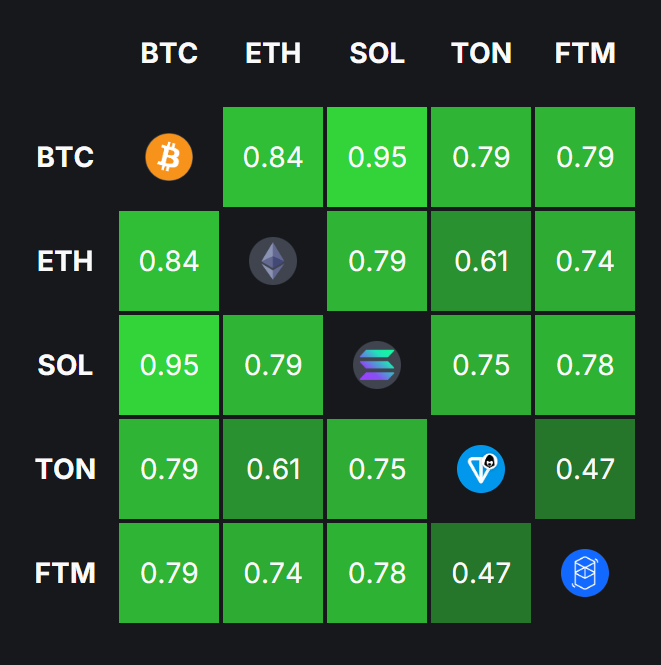Viewport: 661px width, 665px height.
Task: Click the ETH row label
Action: point(66,261)
